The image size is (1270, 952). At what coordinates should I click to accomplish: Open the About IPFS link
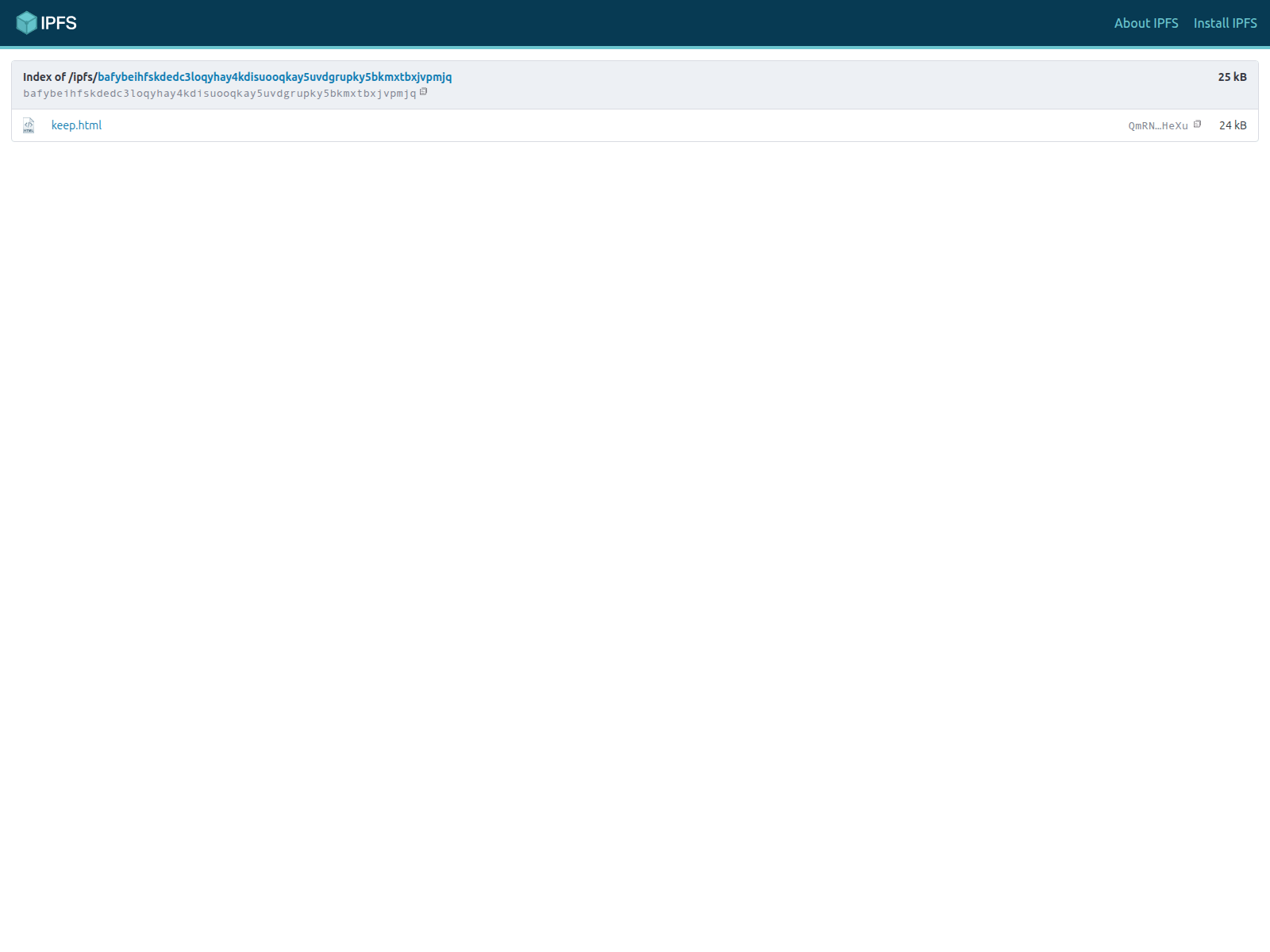1145,23
